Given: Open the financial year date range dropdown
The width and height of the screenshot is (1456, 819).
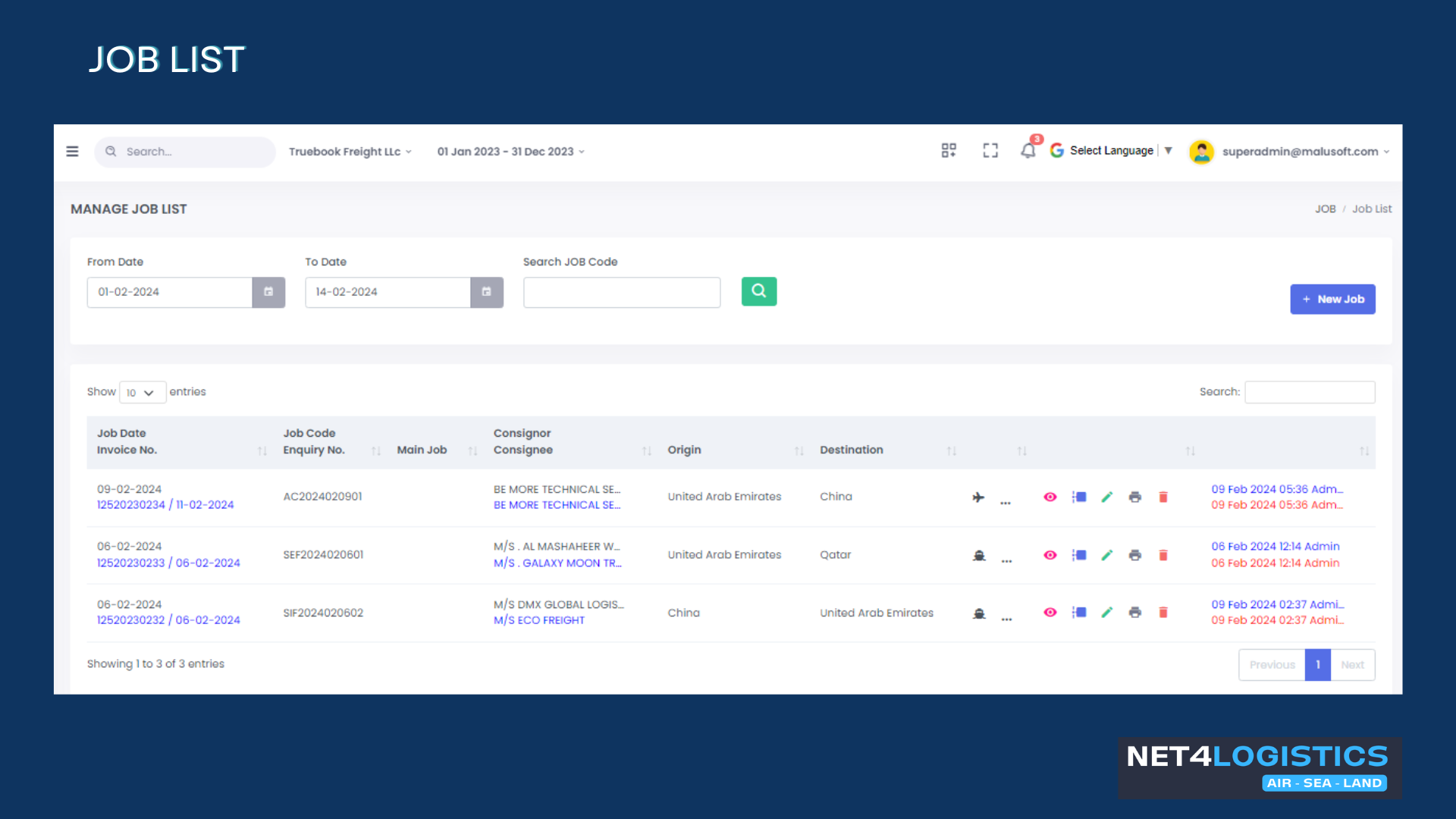Looking at the screenshot, I should tap(510, 152).
